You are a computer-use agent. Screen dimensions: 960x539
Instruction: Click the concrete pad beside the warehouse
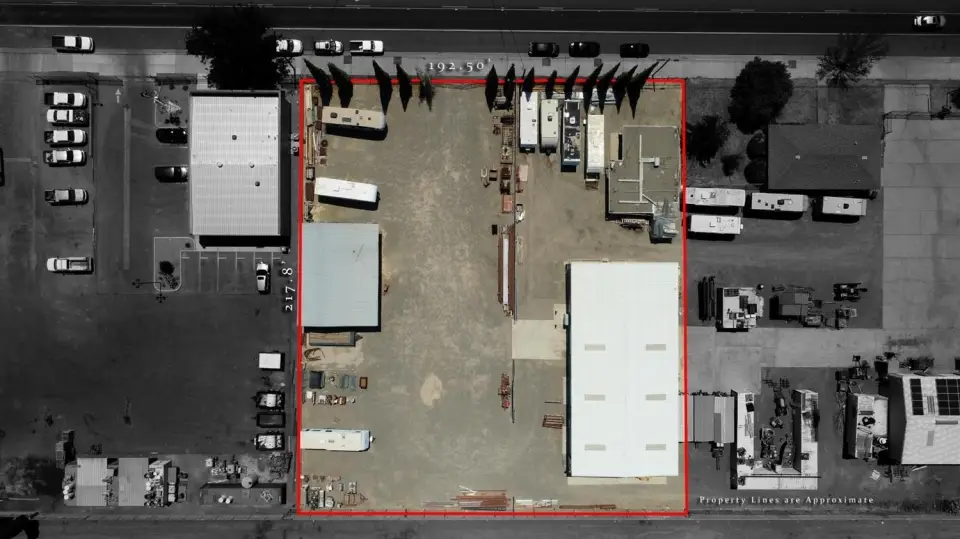[538, 338]
